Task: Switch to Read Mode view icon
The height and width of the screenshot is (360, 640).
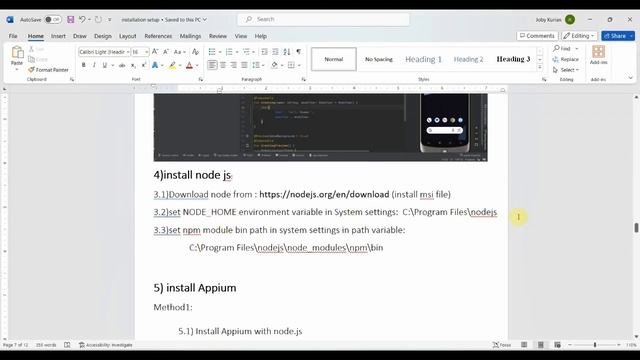Action: point(524,345)
